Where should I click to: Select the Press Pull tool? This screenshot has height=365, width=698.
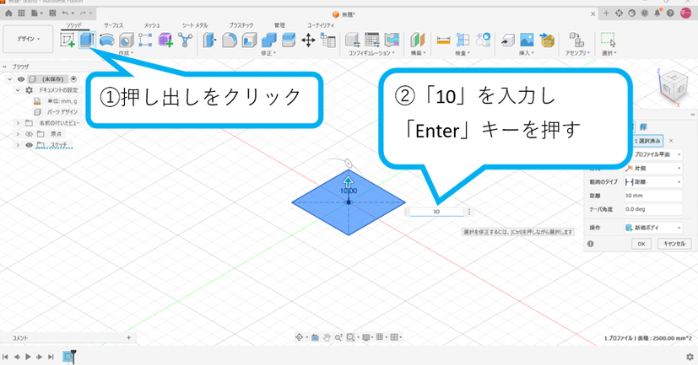click(209, 41)
